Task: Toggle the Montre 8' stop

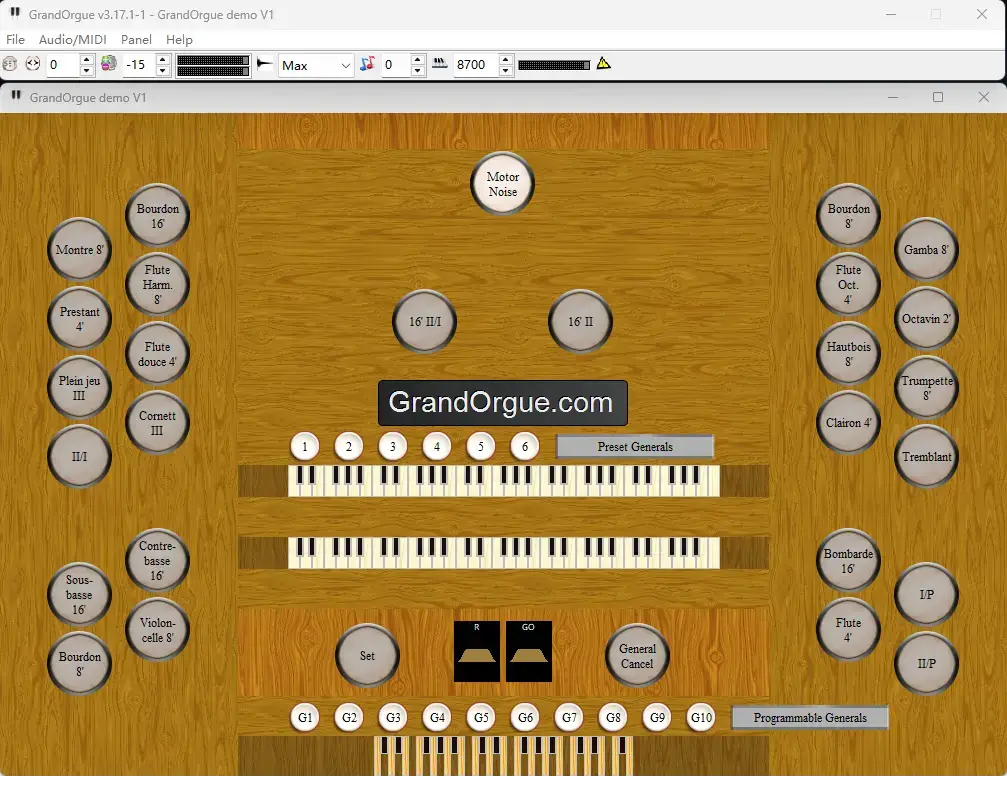Action: [x=79, y=250]
